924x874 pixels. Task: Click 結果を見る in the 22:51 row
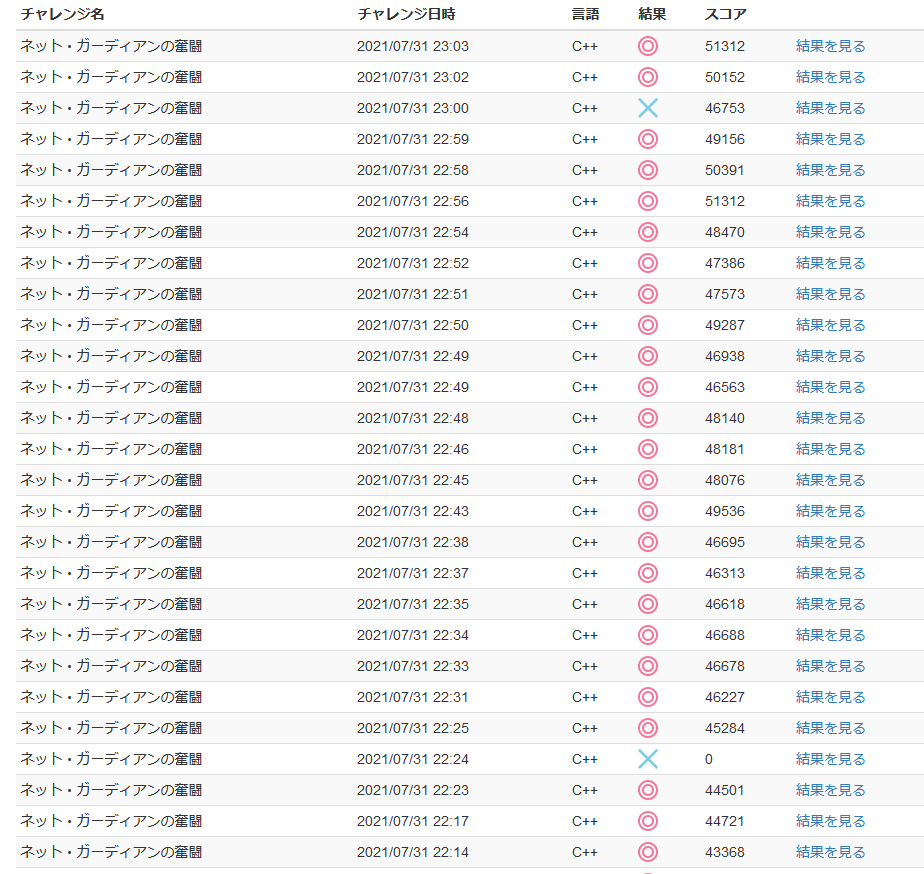tap(830, 294)
